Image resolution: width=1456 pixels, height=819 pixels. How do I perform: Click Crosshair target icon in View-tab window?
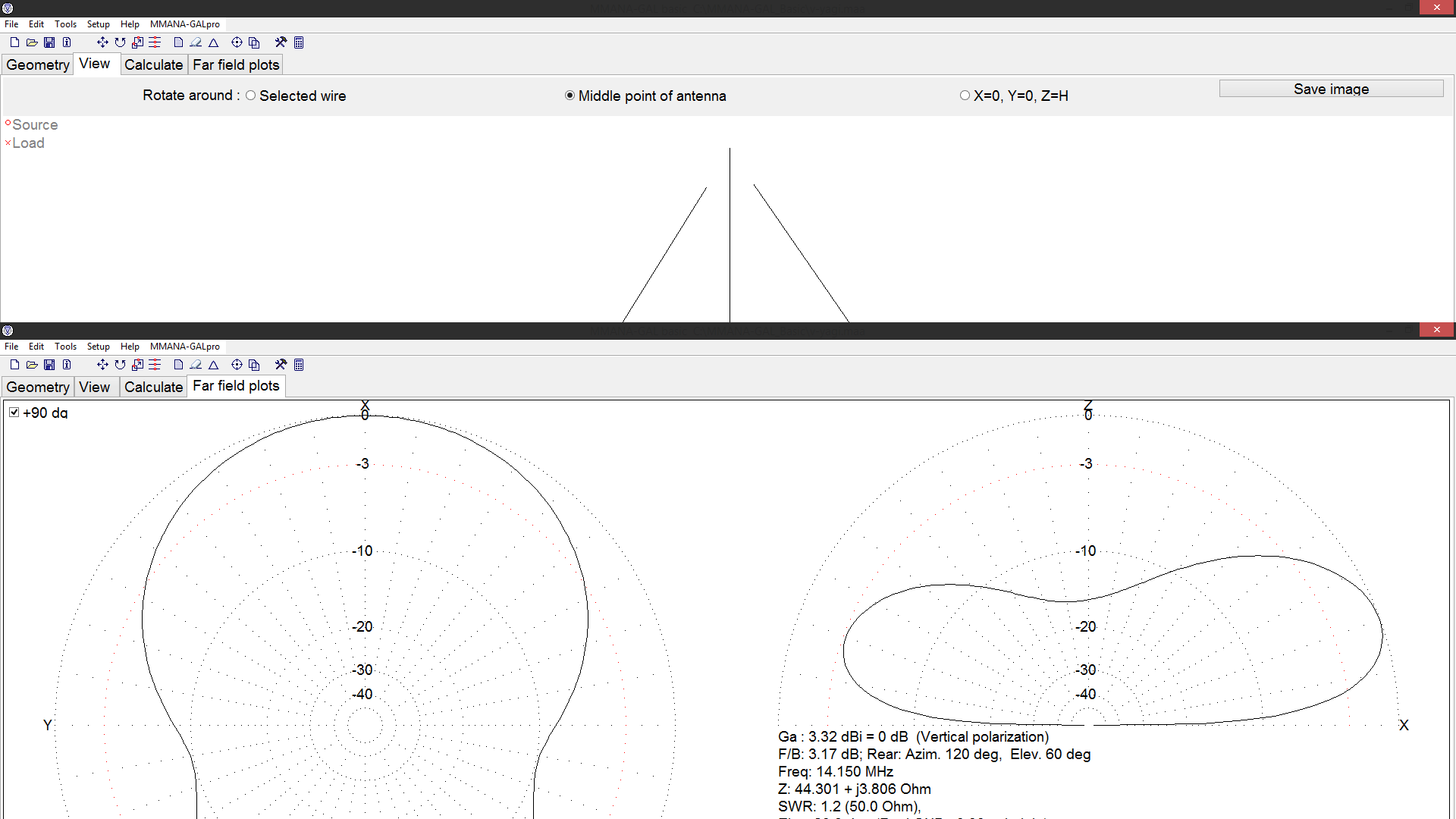[x=237, y=42]
